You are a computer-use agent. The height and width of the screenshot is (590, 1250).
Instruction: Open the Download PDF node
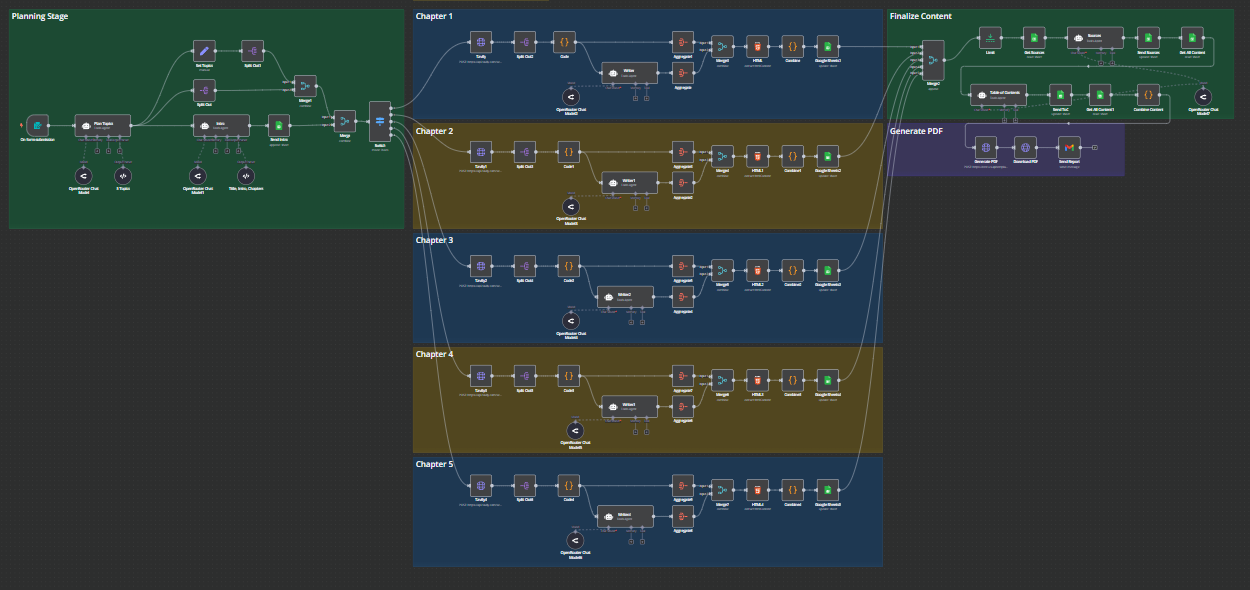click(x=1026, y=147)
